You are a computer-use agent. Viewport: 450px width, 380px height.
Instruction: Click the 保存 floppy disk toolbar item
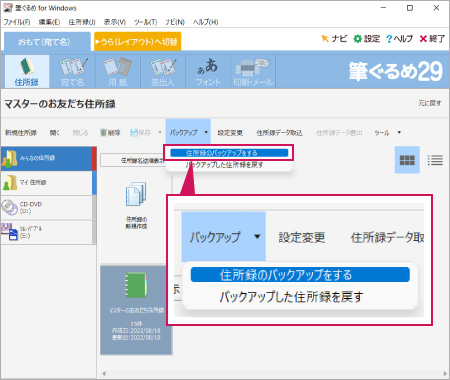coord(141,133)
